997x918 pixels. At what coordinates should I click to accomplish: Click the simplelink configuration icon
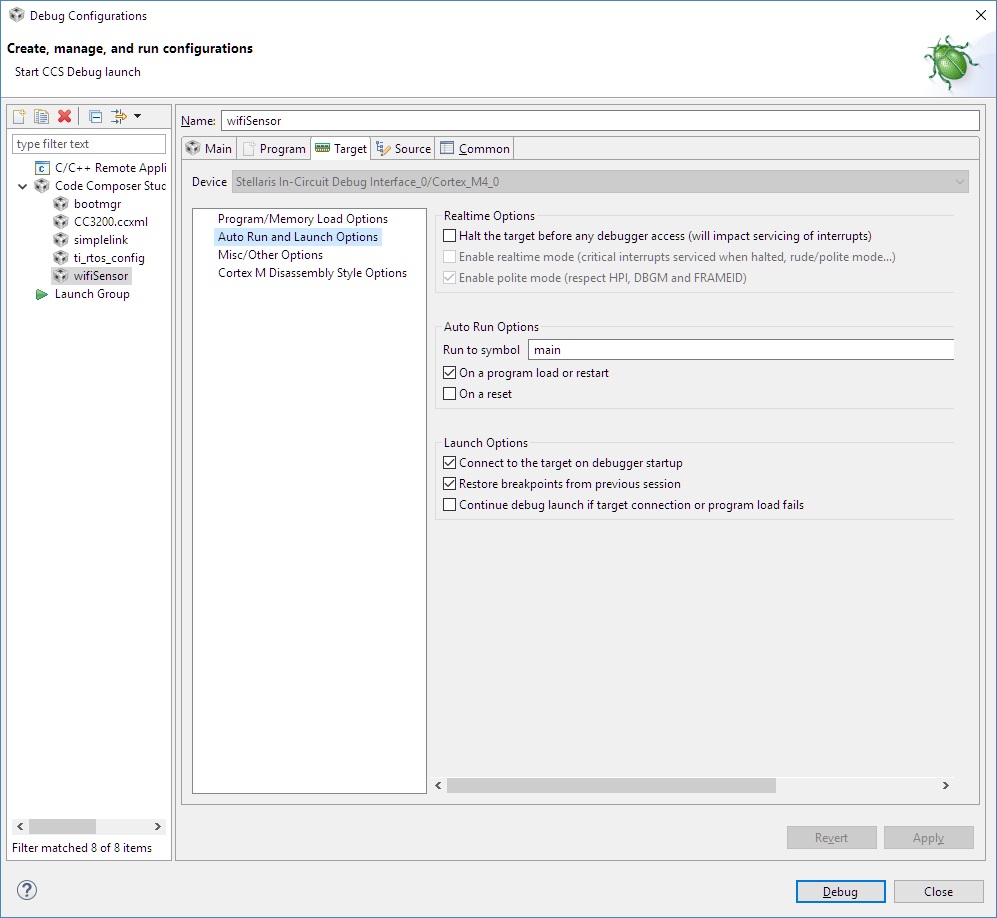point(61,240)
